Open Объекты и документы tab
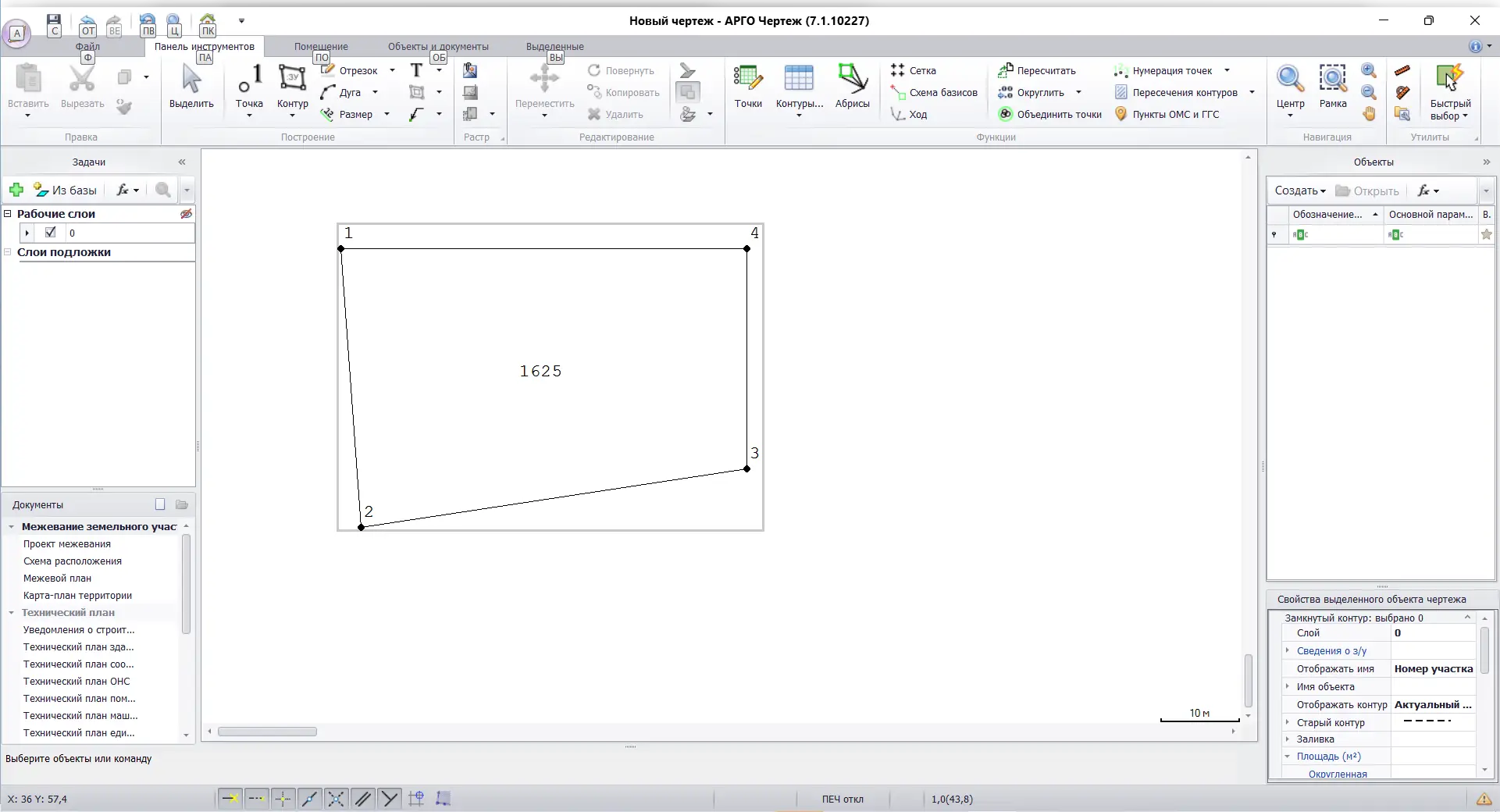Viewport: 1500px width, 812px height. [438, 46]
